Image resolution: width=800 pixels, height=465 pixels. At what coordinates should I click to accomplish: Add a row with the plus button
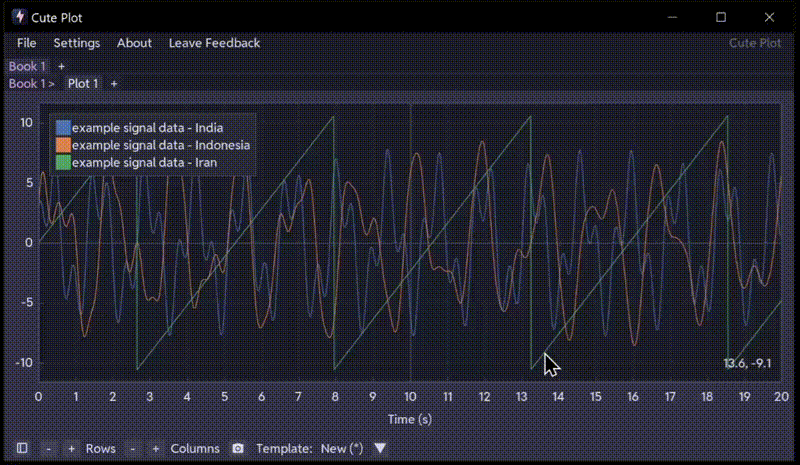pyautogui.click(x=71, y=449)
